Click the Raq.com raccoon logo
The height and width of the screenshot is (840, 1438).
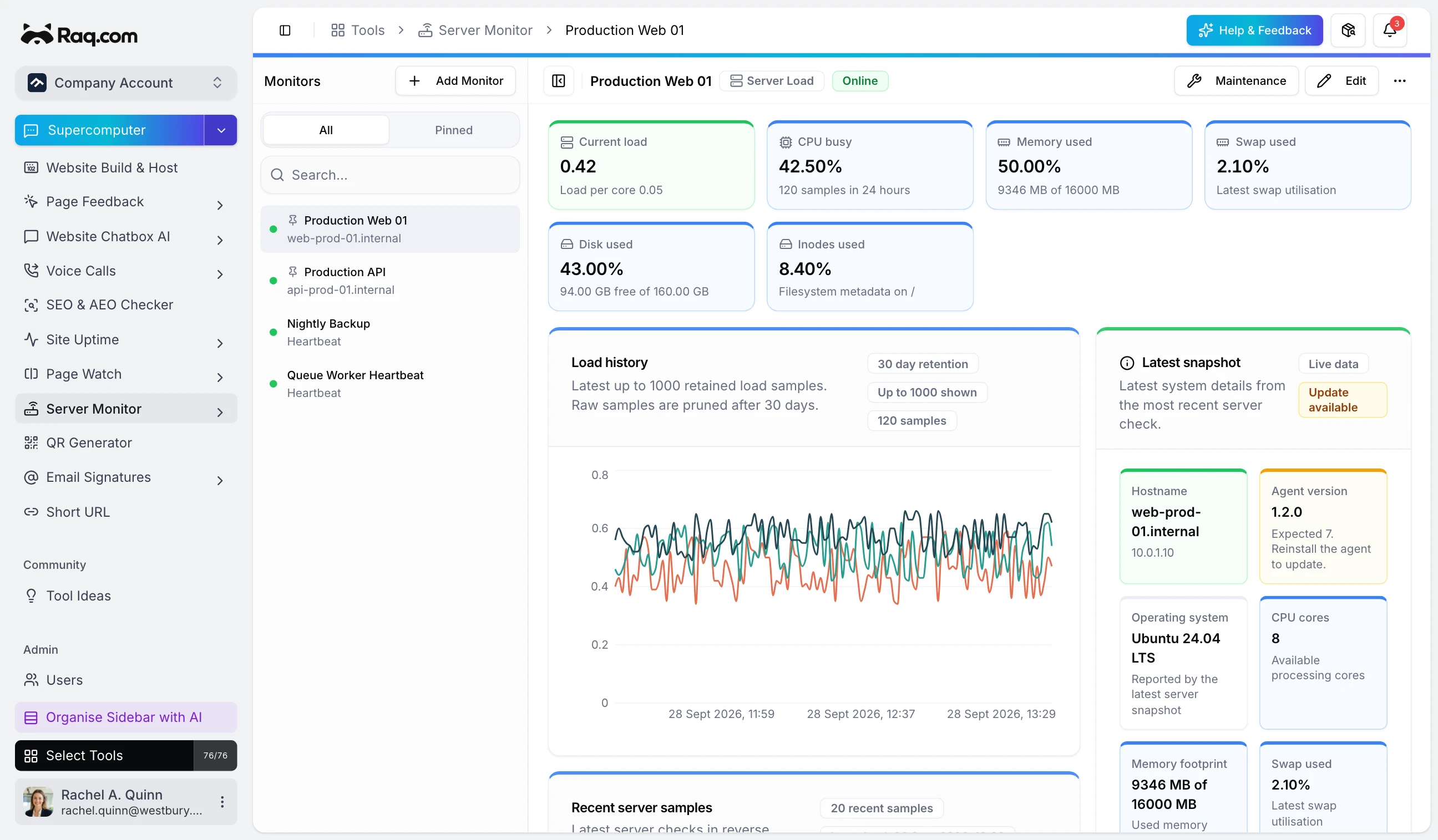(79, 34)
